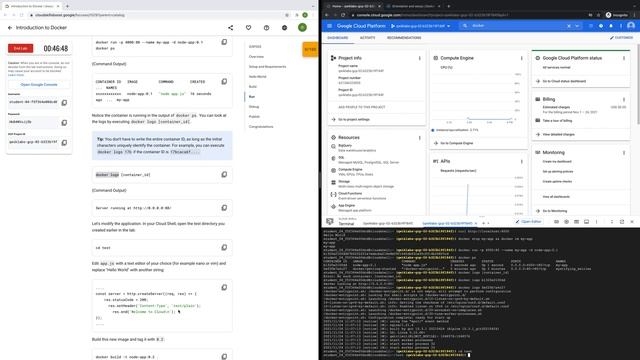This screenshot has width=640, height=360.
Task: Copy the GCP Project ID value
Action: point(64,142)
